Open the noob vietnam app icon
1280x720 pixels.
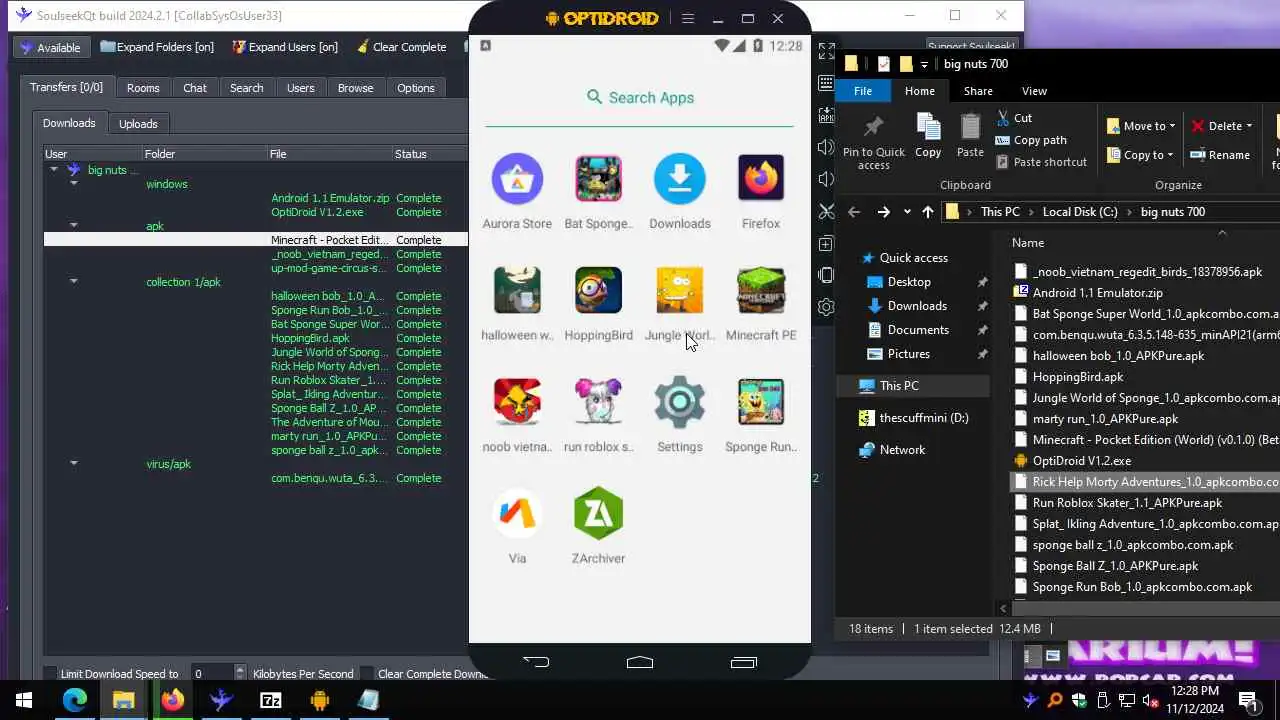[517, 402]
